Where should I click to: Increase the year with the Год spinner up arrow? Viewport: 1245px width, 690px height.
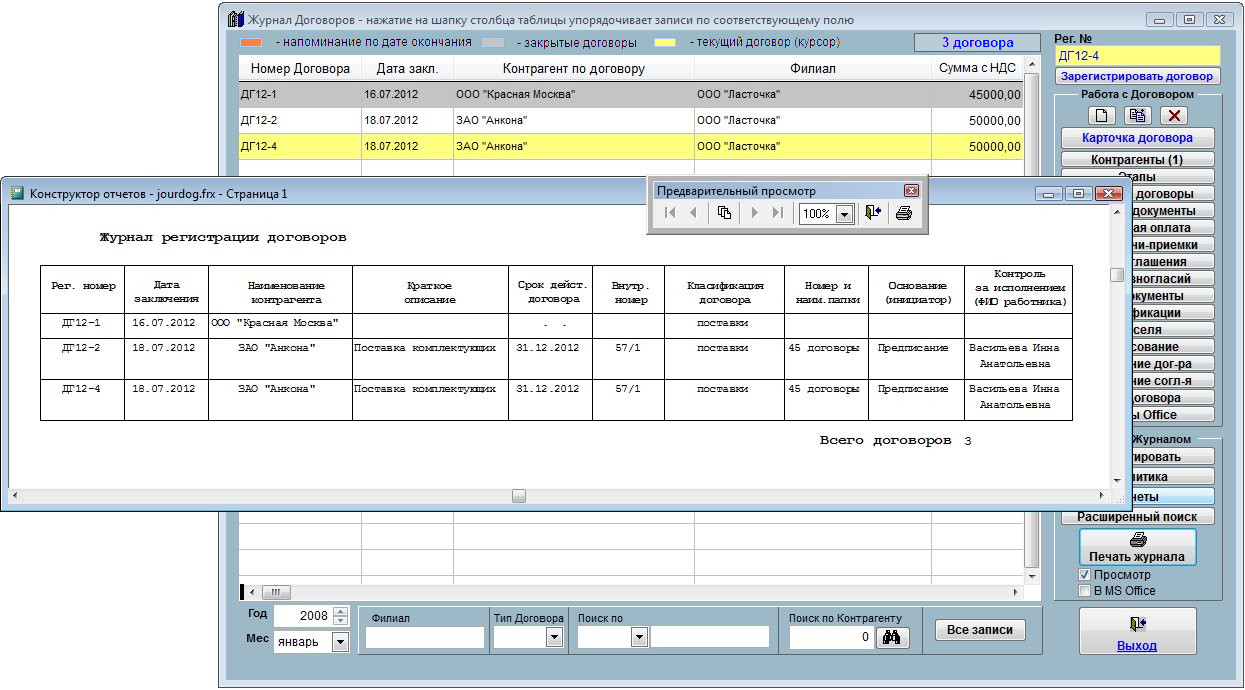[x=341, y=612]
